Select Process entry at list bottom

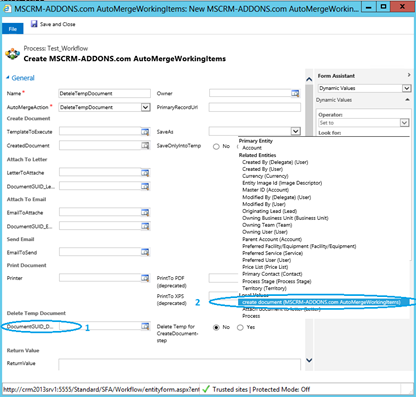[x=251, y=316]
